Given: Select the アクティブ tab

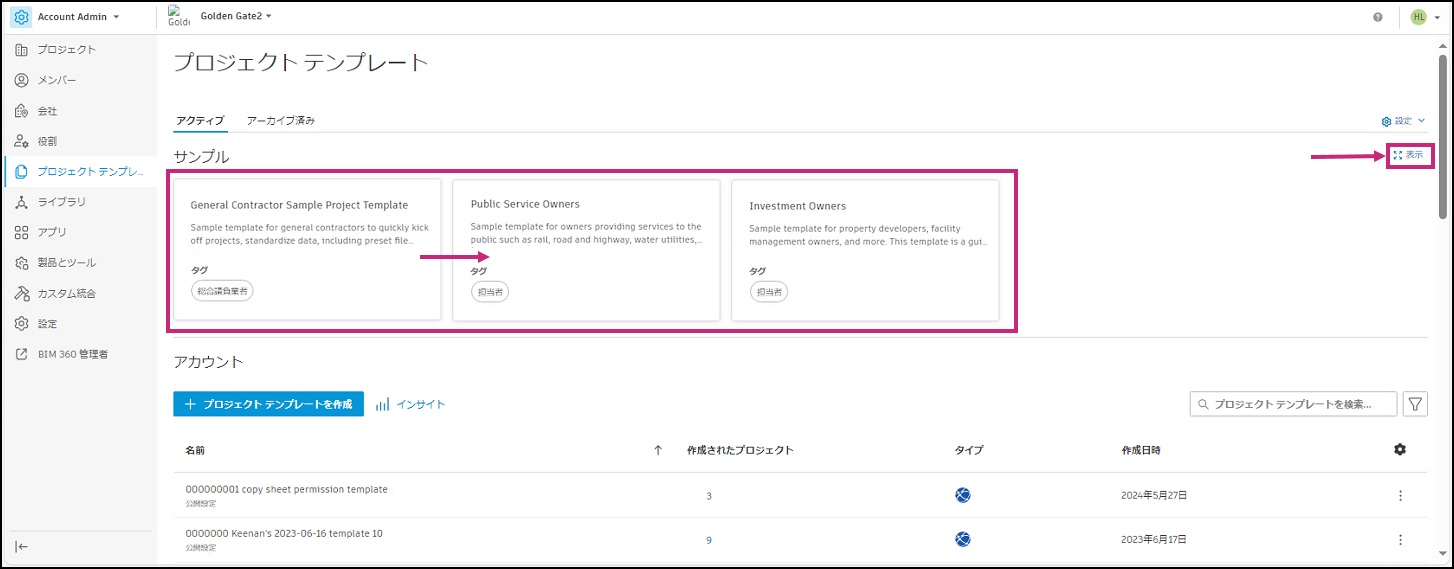Looking at the screenshot, I should point(200,121).
